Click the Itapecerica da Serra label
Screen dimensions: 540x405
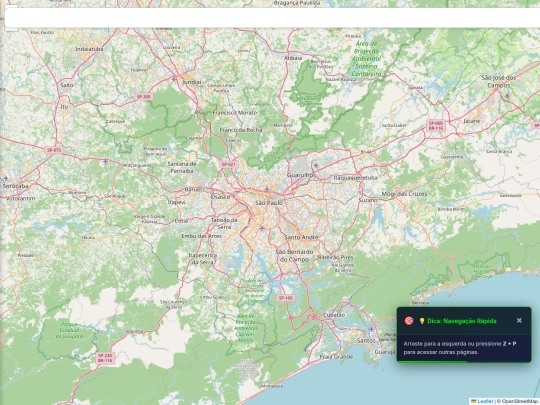(x=202, y=259)
